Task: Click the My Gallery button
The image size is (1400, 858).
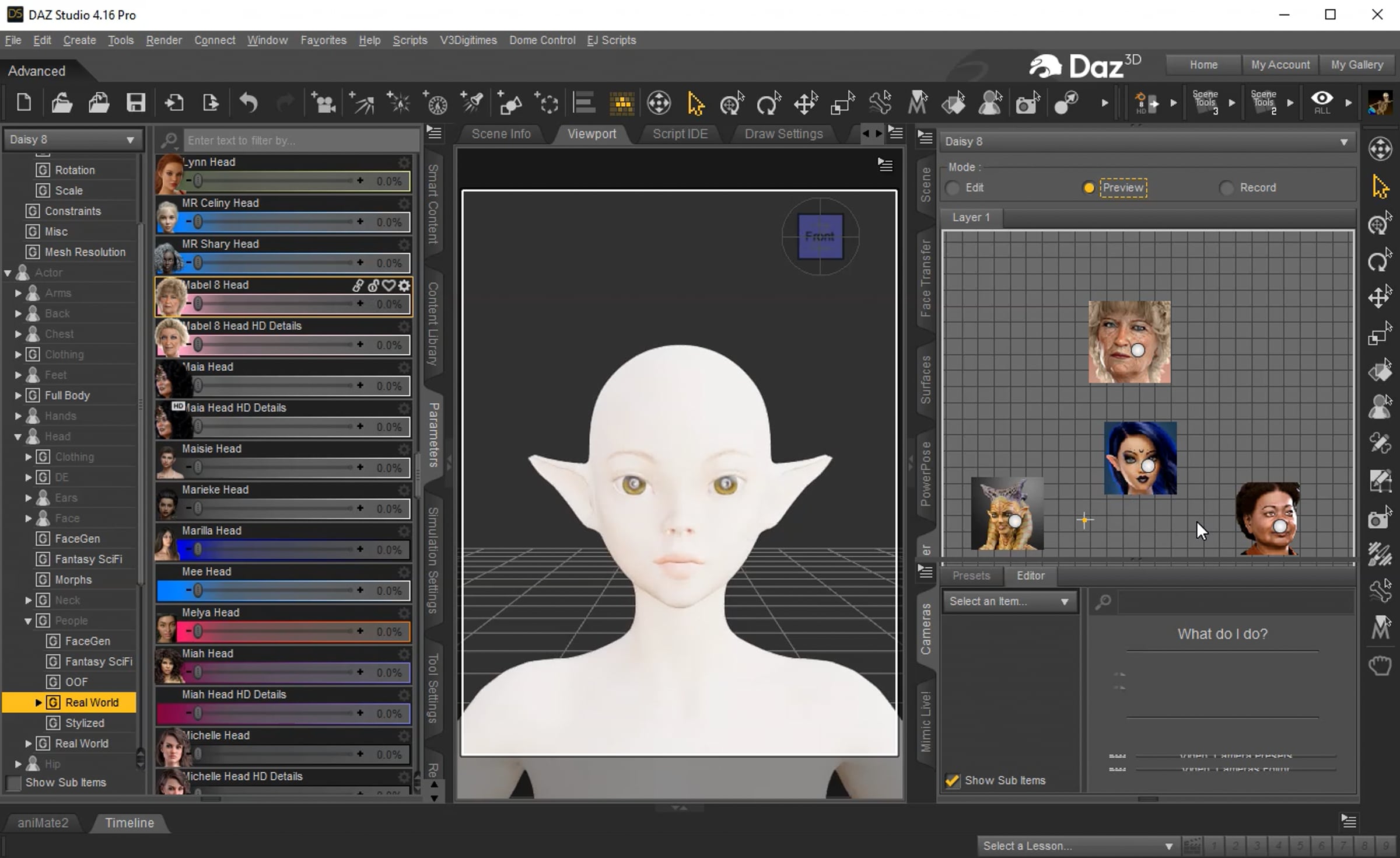Action: pos(1357,65)
